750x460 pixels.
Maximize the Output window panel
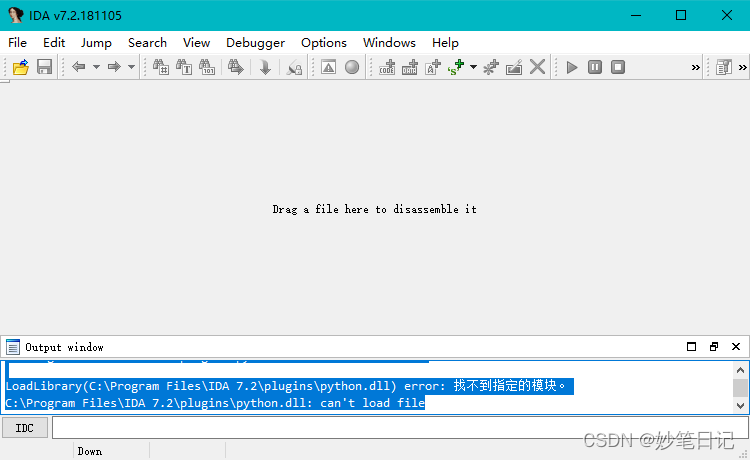[691, 347]
